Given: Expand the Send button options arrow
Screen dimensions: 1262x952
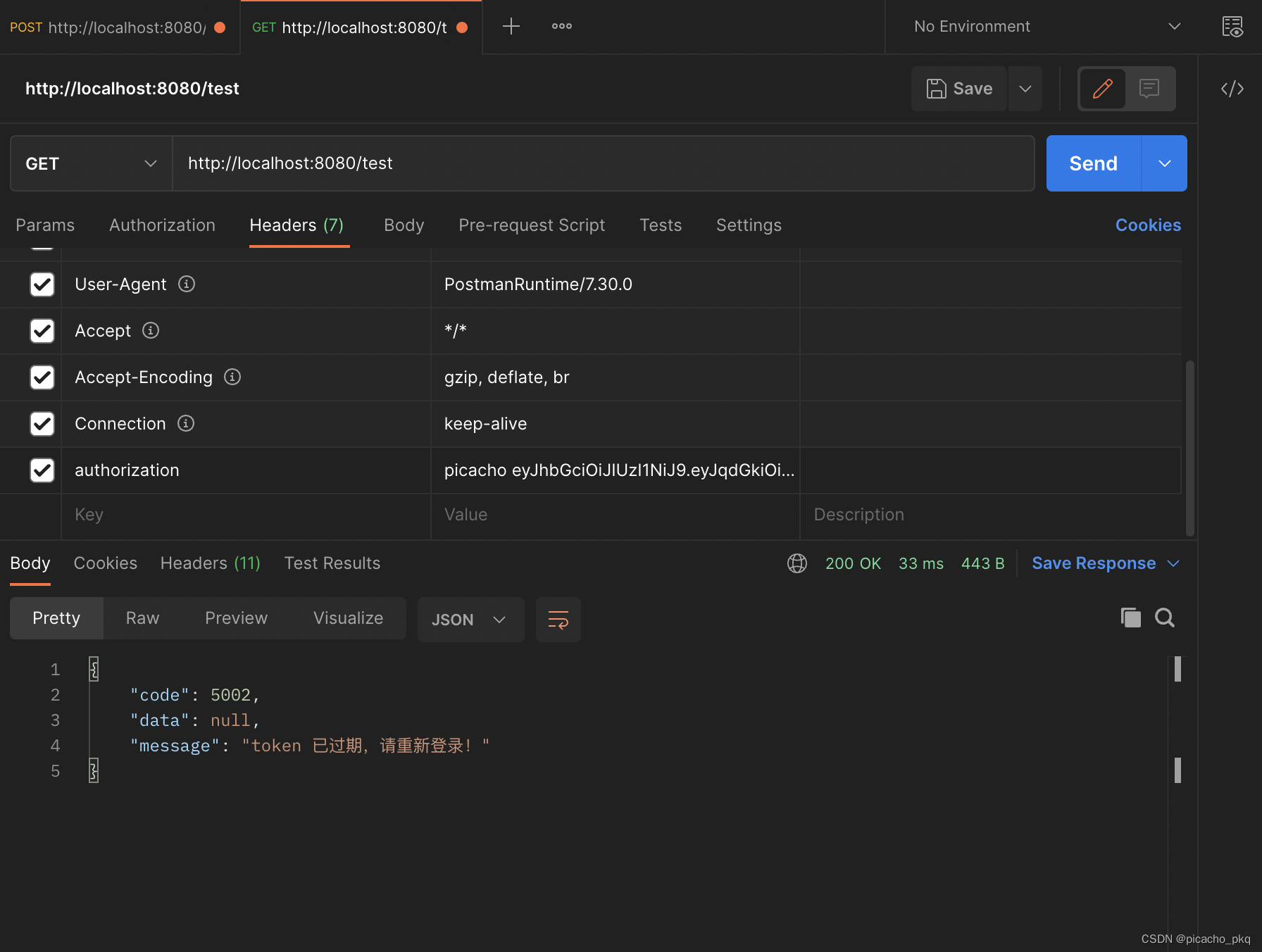Looking at the screenshot, I should click(1164, 163).
